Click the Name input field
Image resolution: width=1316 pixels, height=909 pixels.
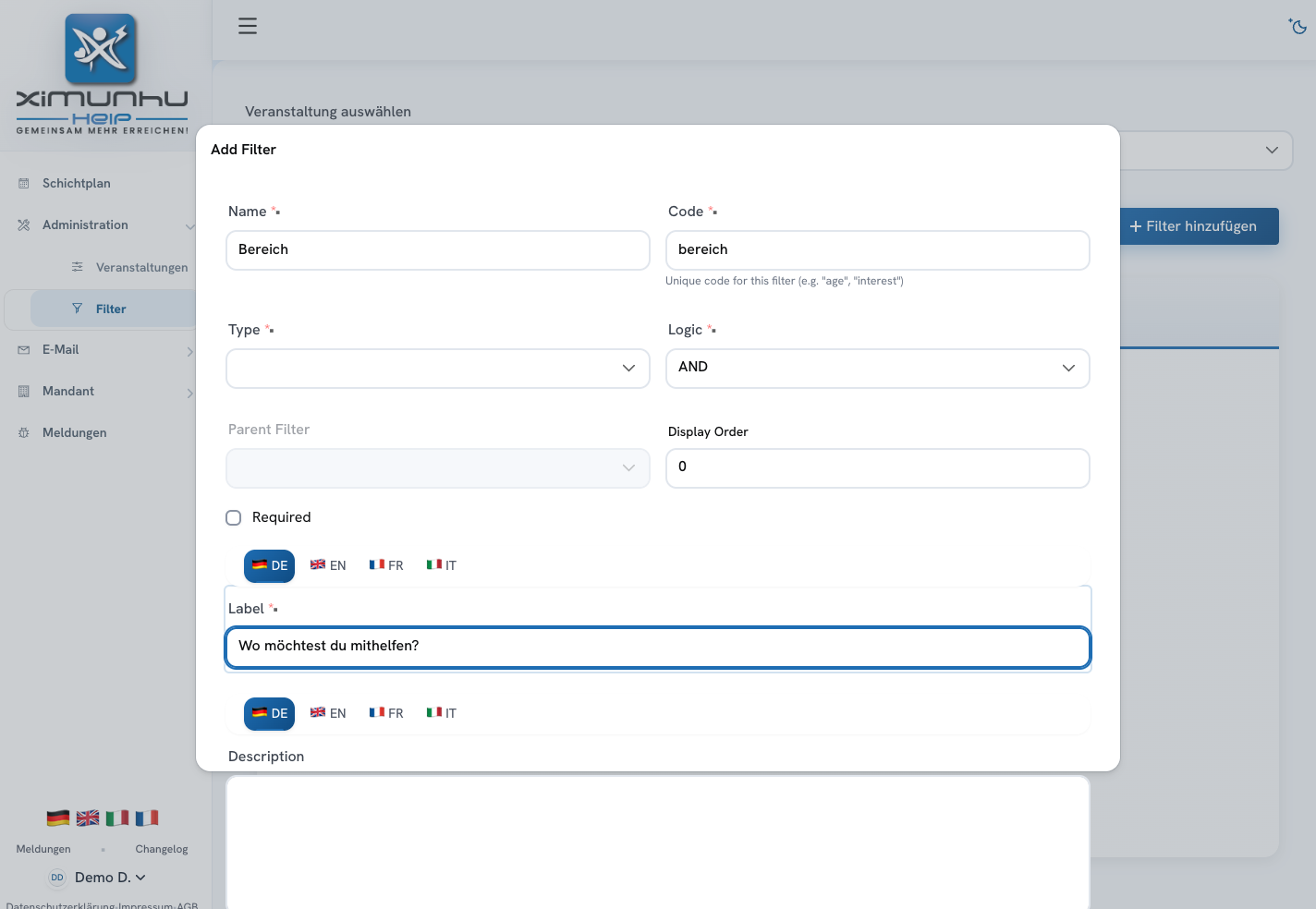[438, 250]
